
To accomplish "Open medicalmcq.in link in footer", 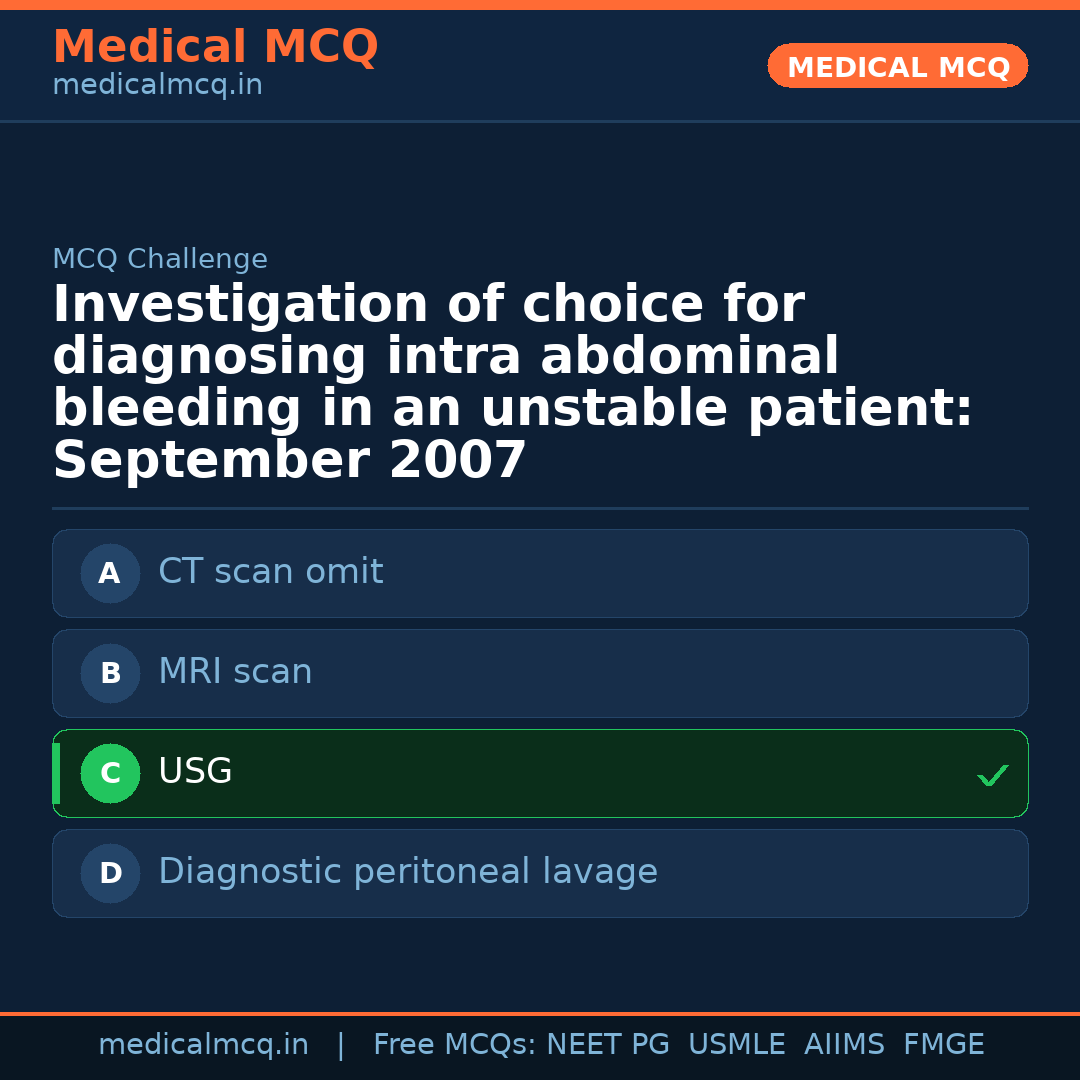I will pyautogui.click(x=203, y=1045).
